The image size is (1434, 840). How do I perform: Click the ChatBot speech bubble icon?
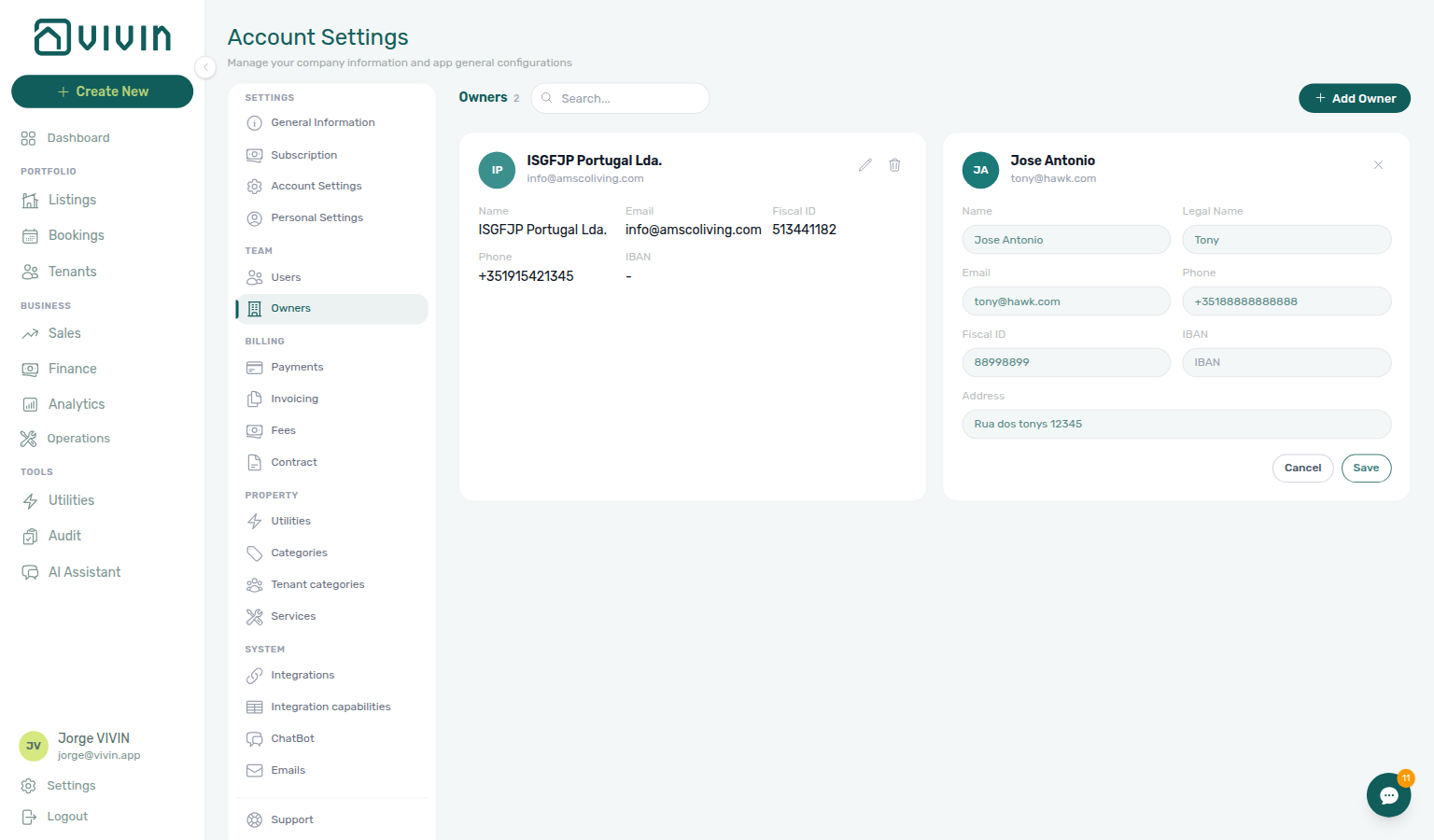(x=254, y=739)
